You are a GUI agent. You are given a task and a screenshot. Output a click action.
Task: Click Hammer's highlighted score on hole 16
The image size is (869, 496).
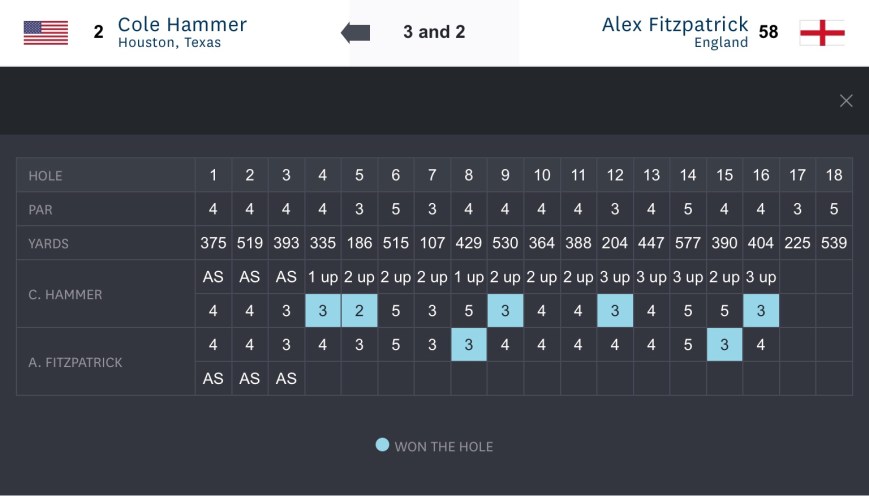click(761, 311)
